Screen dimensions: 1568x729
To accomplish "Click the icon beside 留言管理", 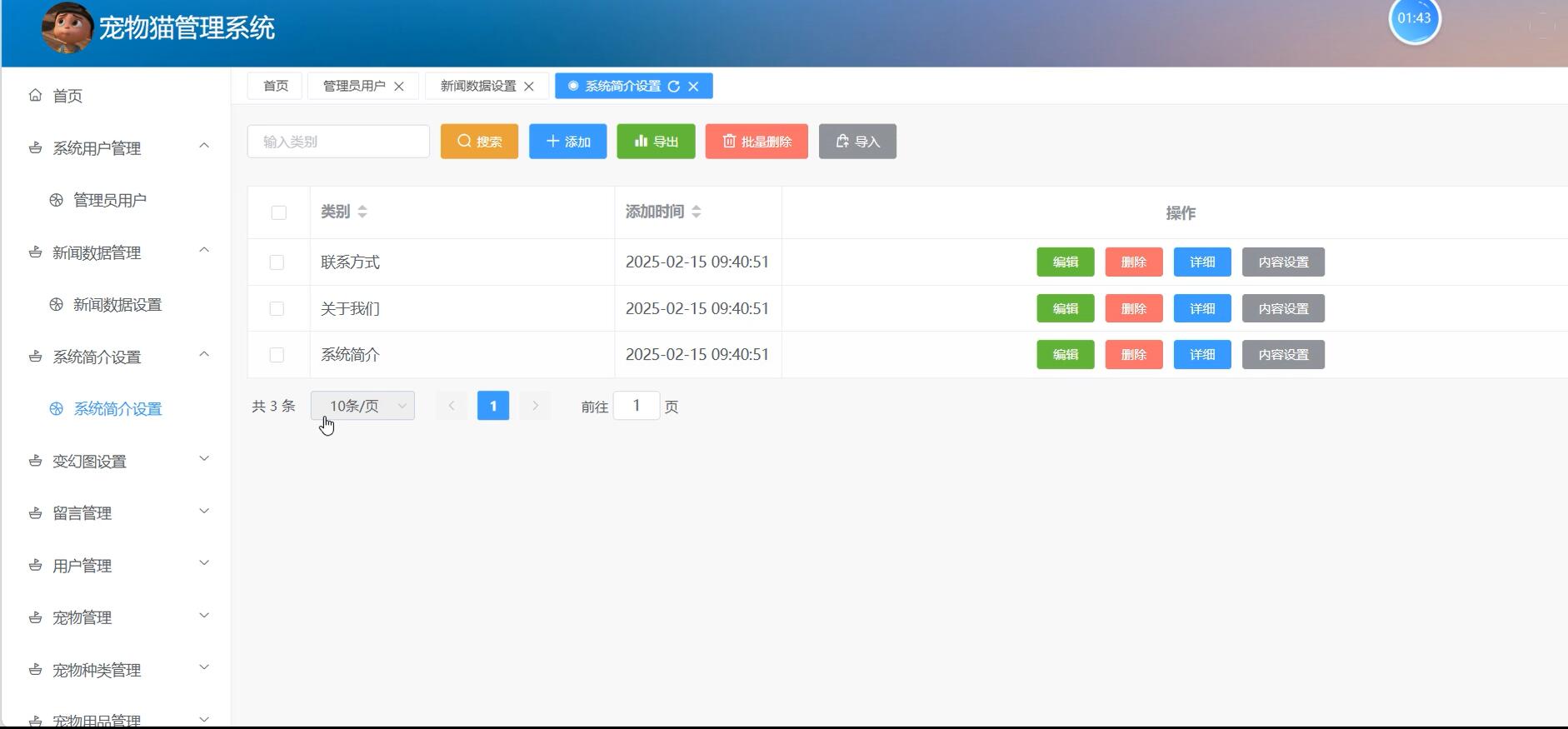I will [x=35, y=512].
